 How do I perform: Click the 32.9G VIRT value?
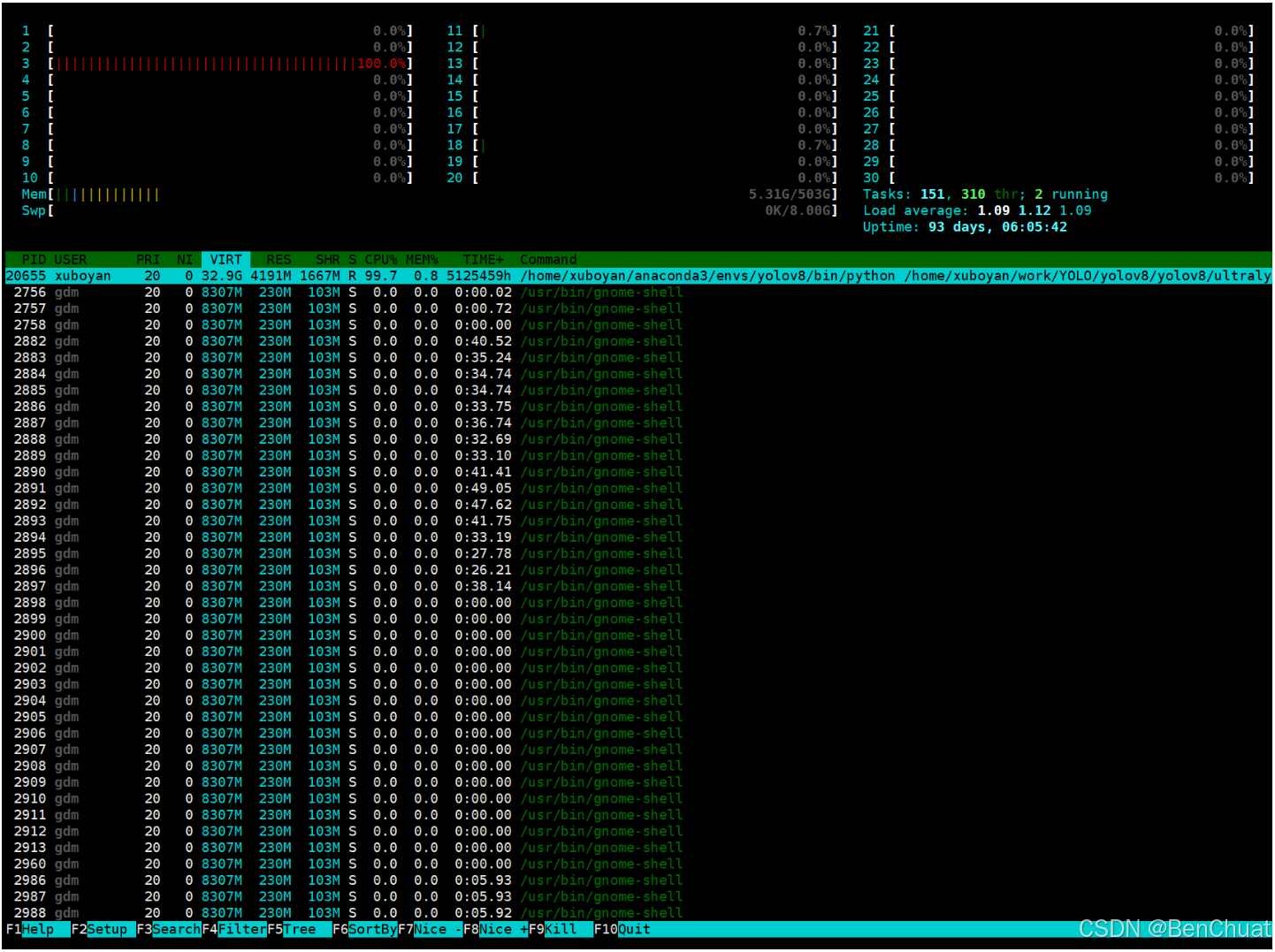tap(222, 276)
